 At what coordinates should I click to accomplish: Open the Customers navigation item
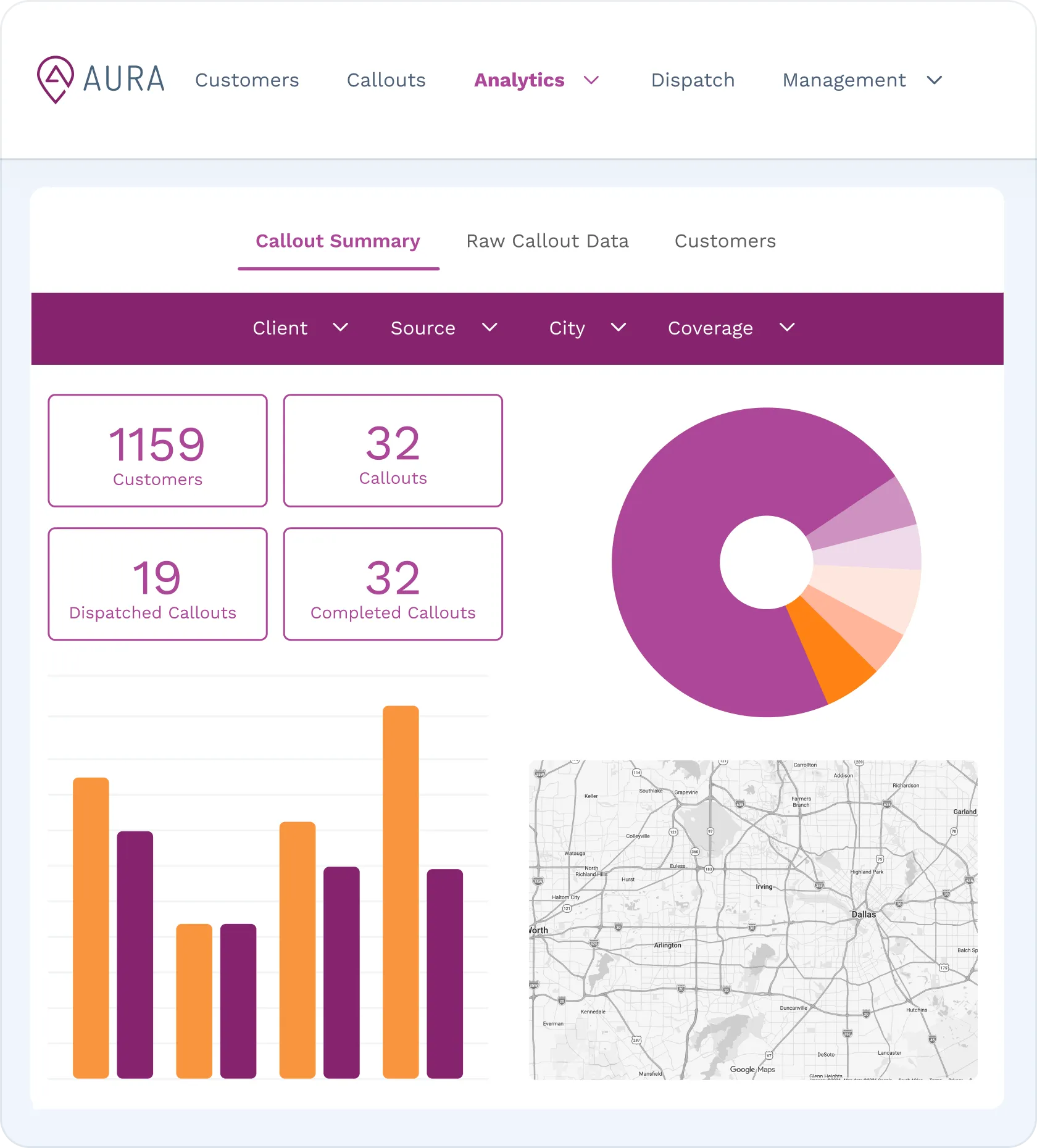pyautogui.click(x=247, y=80)
